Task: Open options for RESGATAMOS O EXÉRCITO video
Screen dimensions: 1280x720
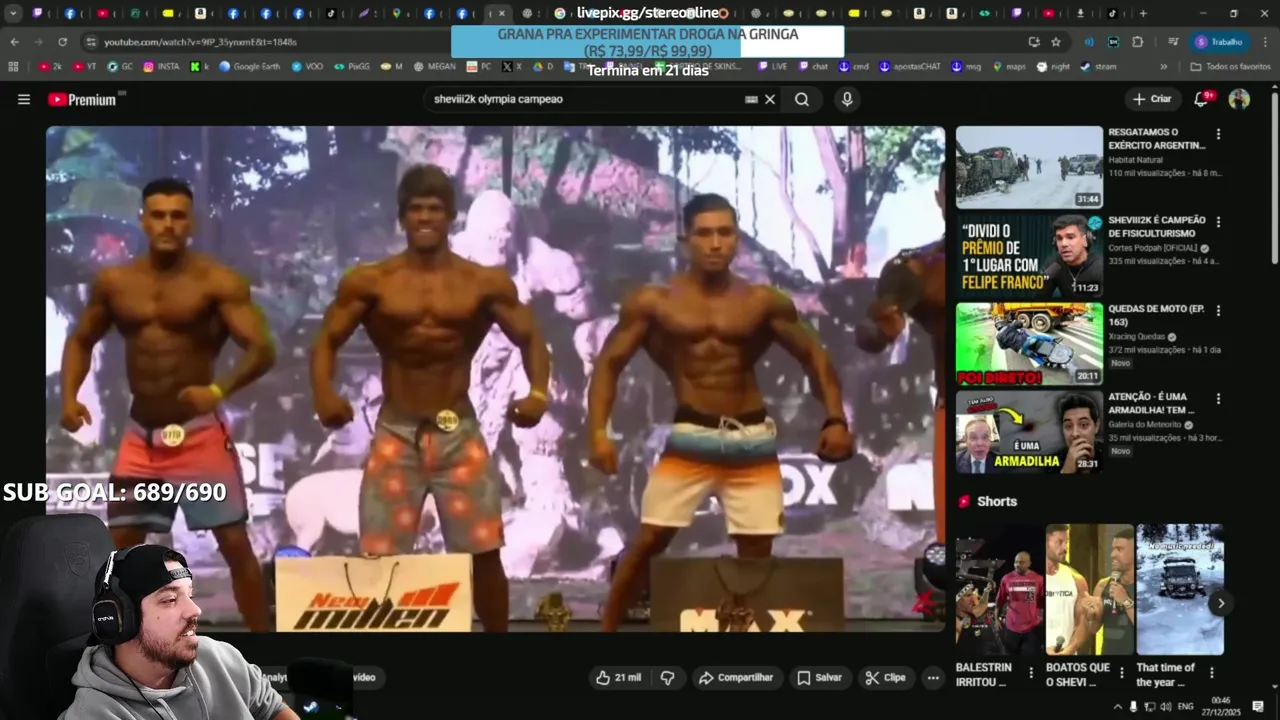Action: point(1218,134)
